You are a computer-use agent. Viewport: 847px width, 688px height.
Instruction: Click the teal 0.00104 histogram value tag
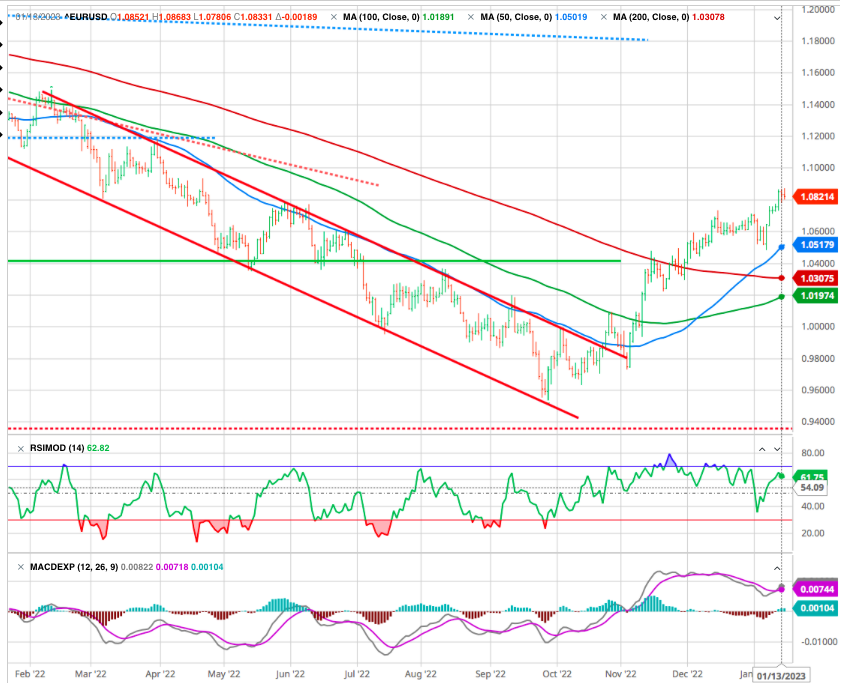[816, 608]
